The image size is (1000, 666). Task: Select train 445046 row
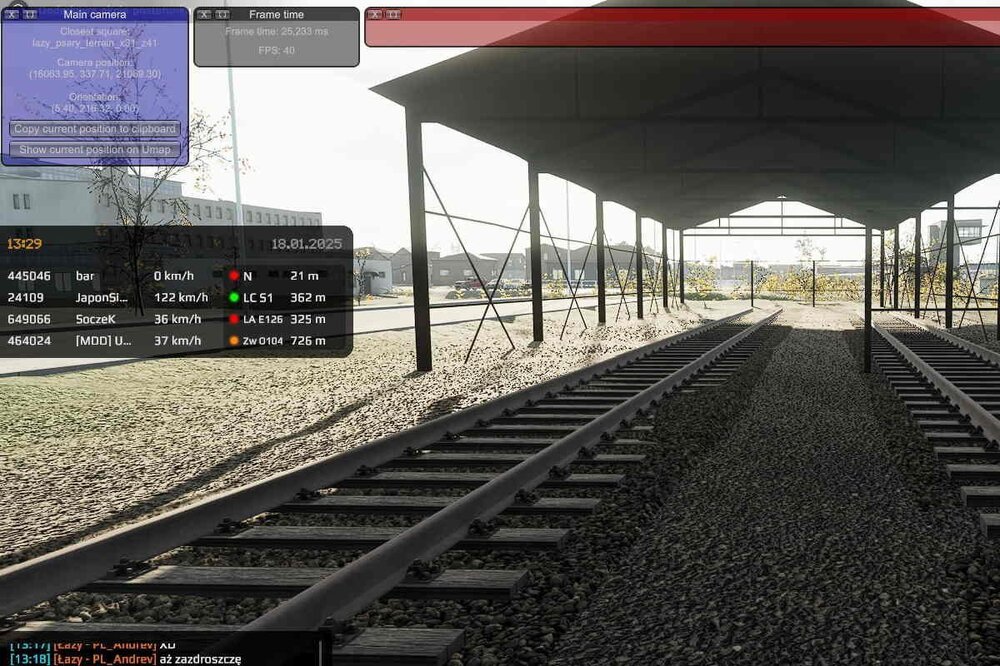pos(175,276)
